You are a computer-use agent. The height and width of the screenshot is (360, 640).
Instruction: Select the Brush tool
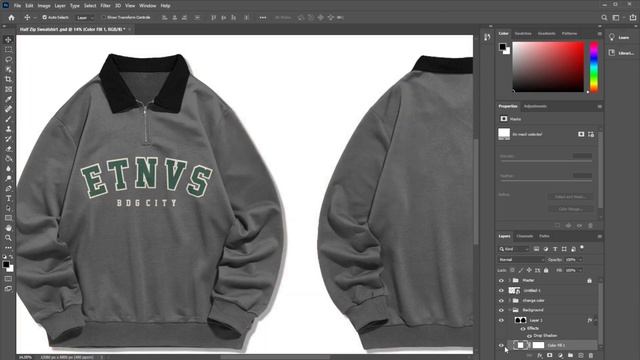tap(8, 119)
